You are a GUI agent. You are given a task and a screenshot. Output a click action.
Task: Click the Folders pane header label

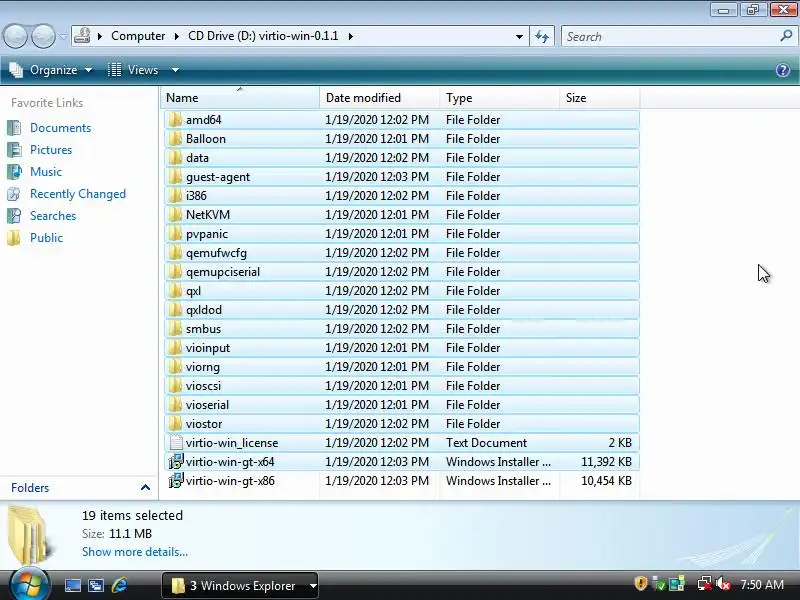[30, 488]
